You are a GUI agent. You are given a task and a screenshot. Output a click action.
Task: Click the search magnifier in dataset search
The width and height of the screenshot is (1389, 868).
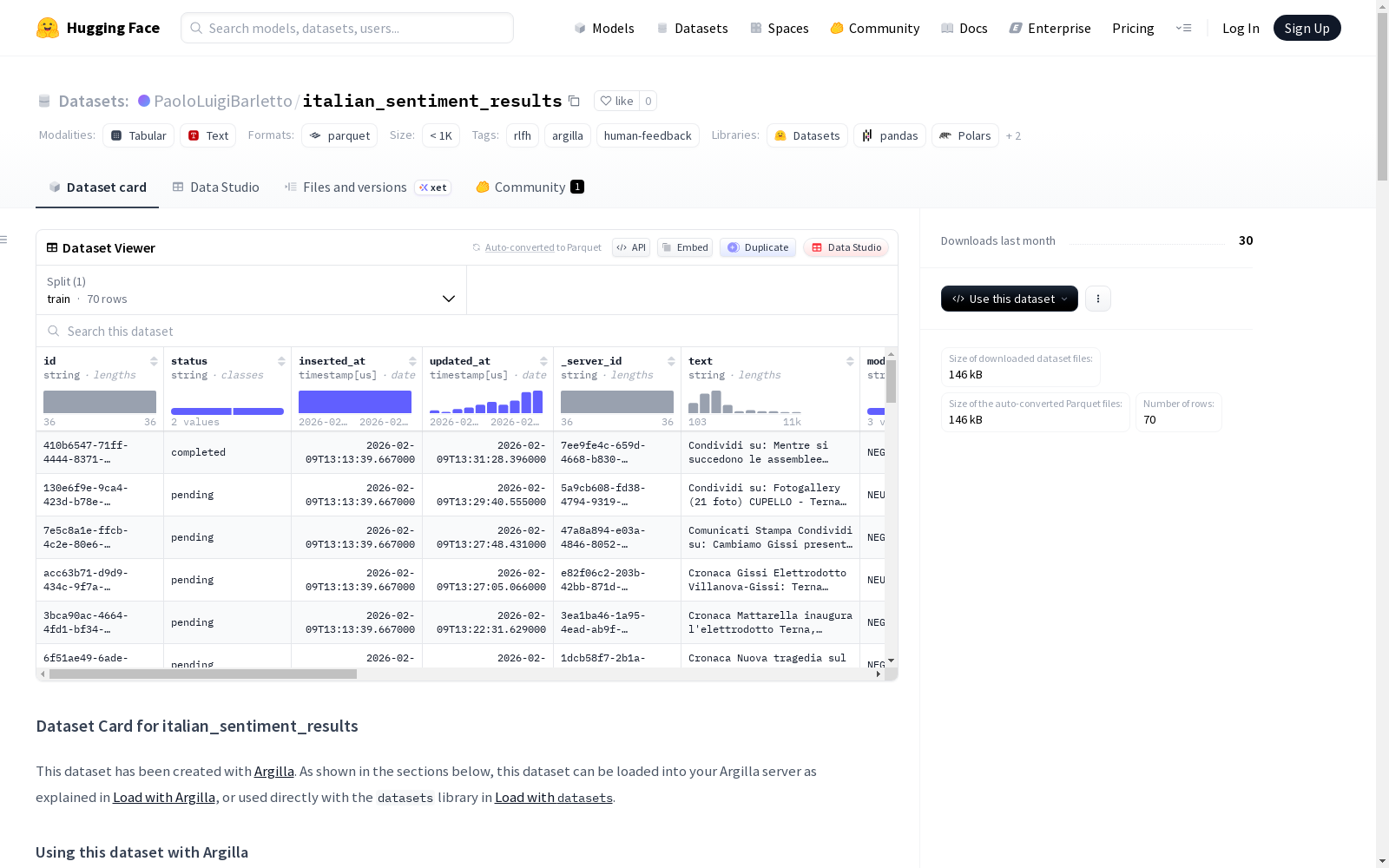tap(54, 331)
